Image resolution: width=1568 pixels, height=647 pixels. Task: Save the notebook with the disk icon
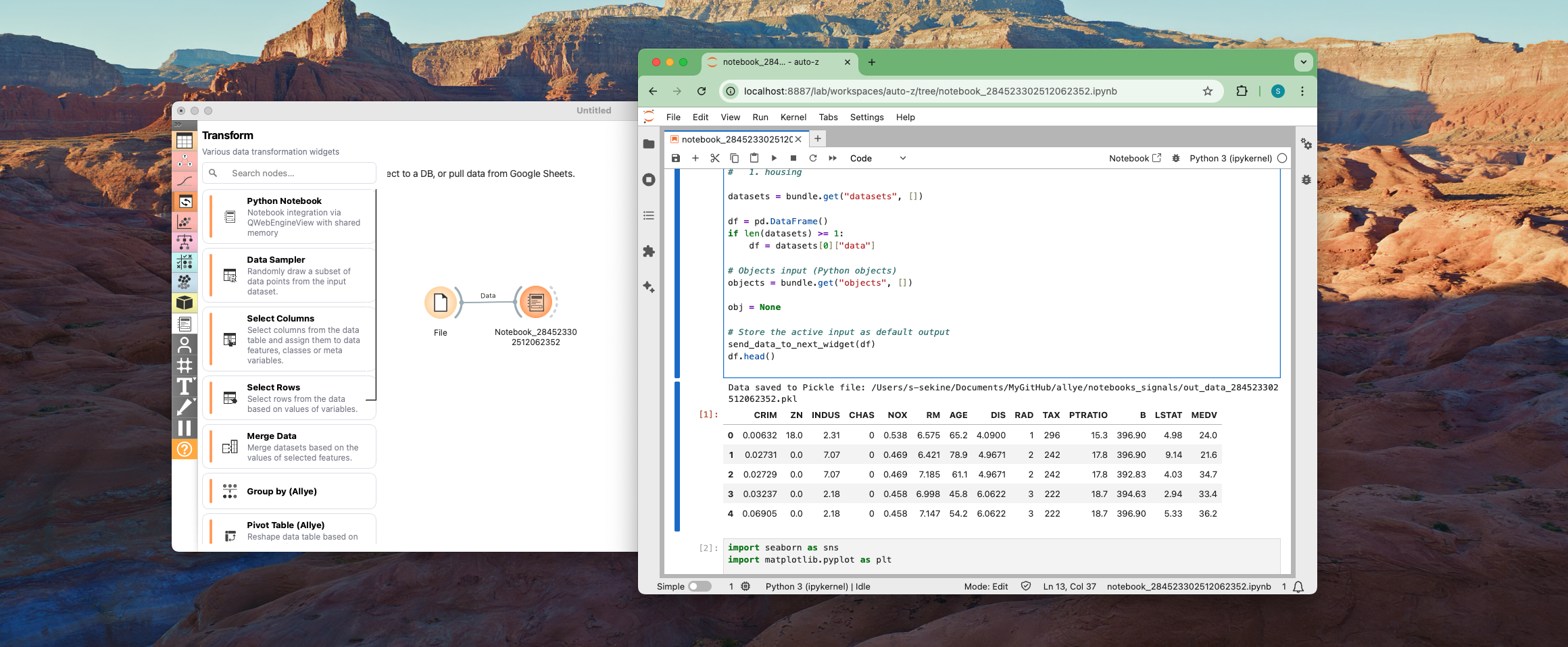point(675,158)
